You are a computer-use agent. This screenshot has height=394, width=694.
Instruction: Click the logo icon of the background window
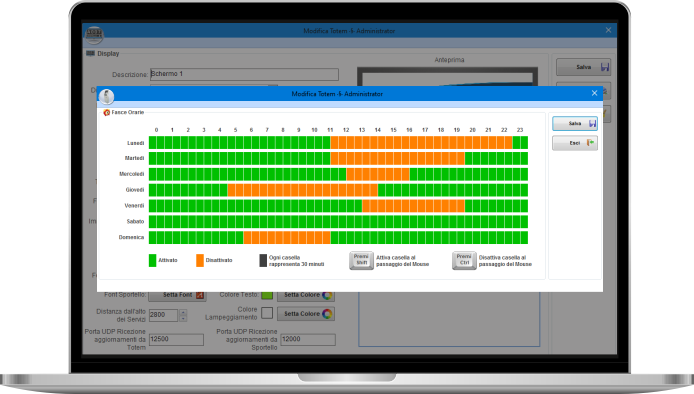click(94, 35)
